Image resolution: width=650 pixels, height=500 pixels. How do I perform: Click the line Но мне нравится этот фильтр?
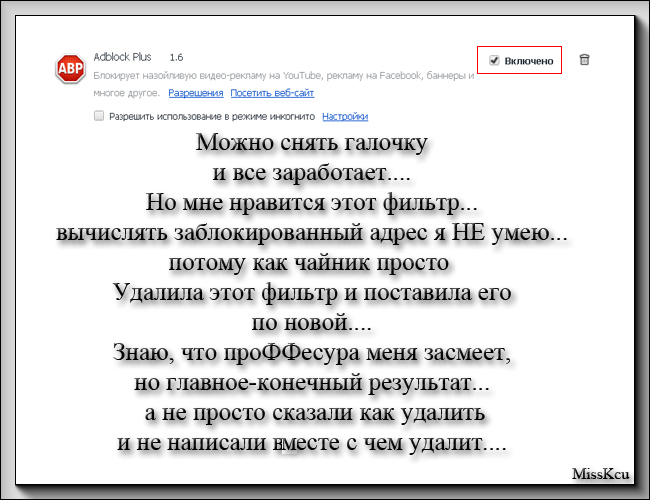(312, 203)
